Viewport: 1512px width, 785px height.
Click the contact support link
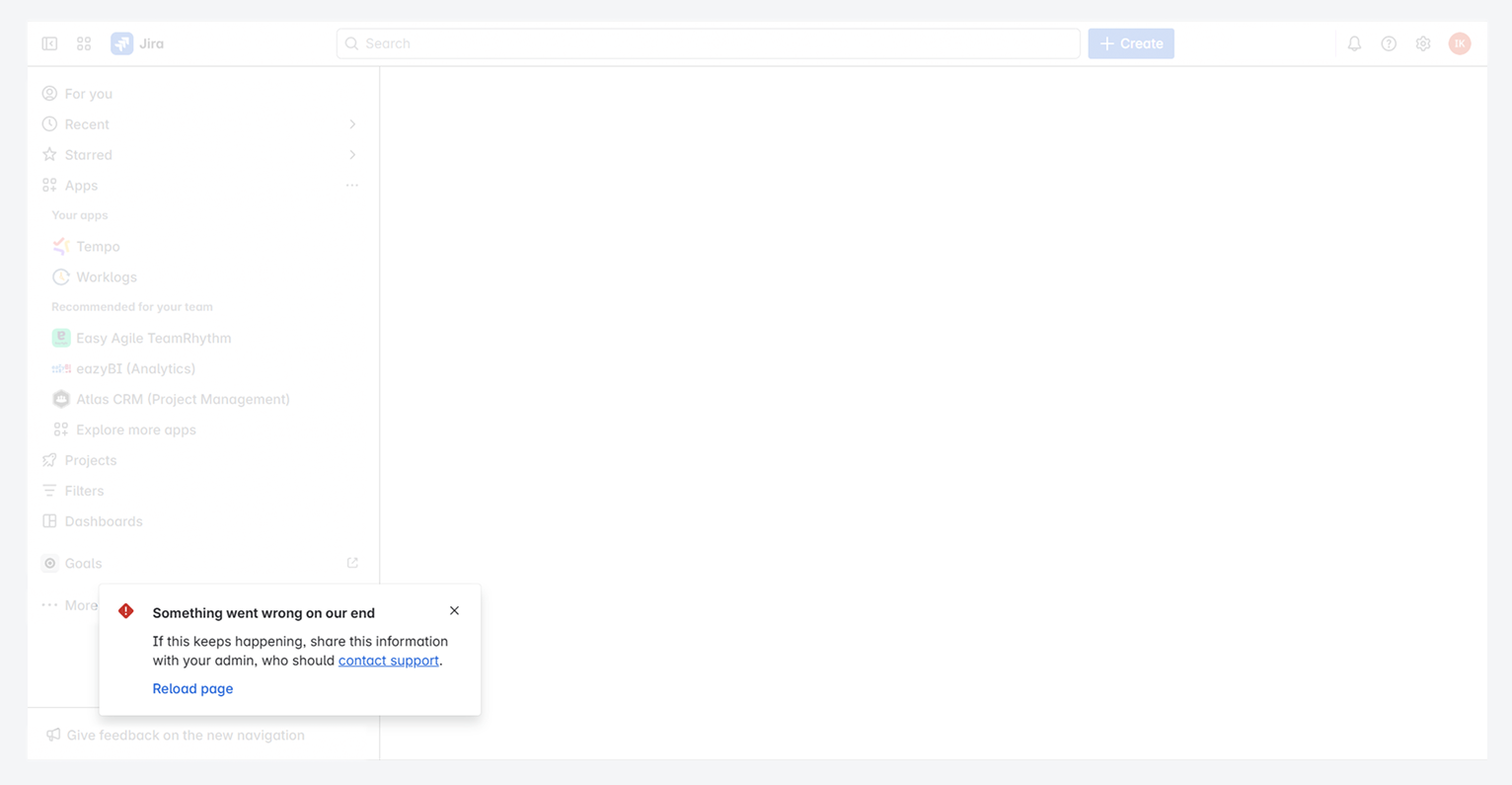(x=389, y=661)
